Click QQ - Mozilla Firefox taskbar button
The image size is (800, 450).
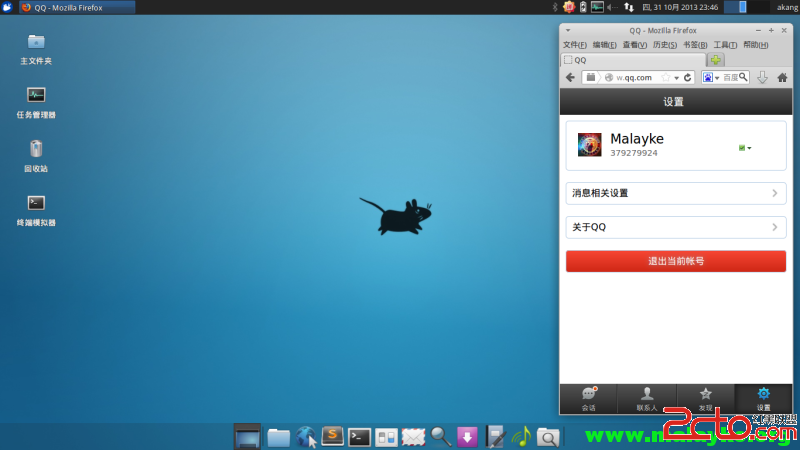click(77, 7)
